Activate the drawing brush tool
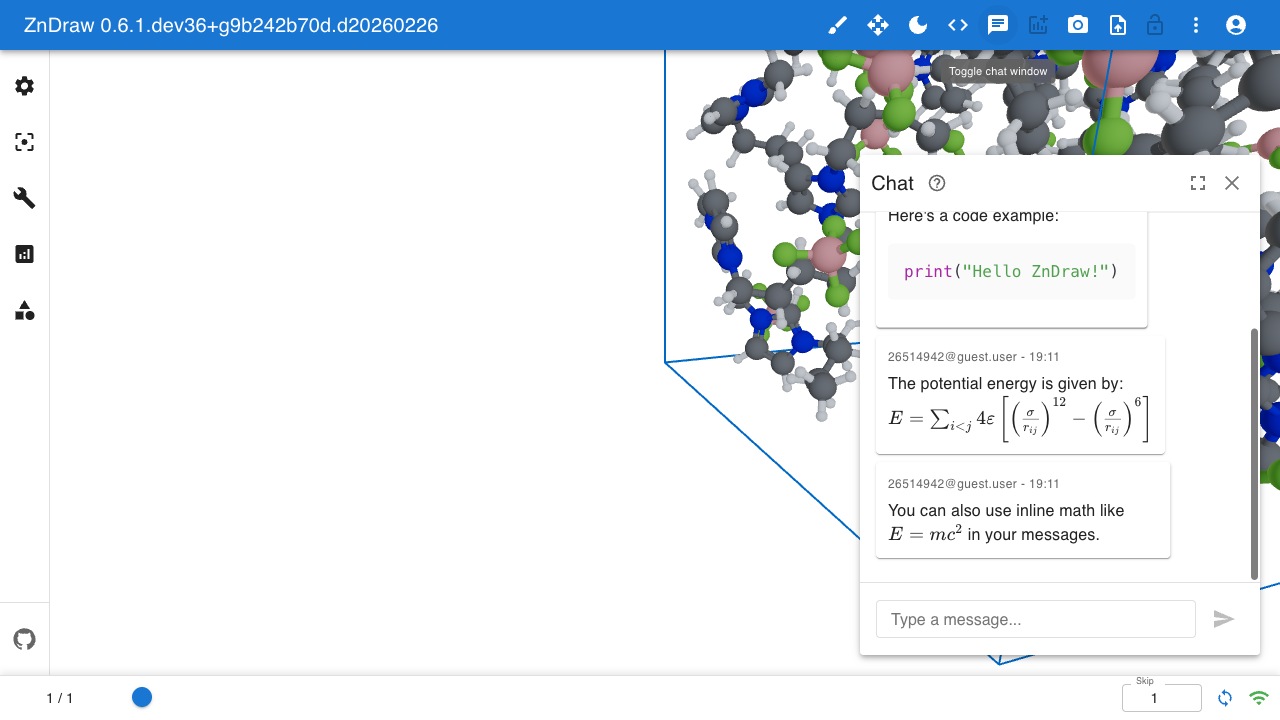This screenshot has height=720, width=1280. tap(838, 25)
